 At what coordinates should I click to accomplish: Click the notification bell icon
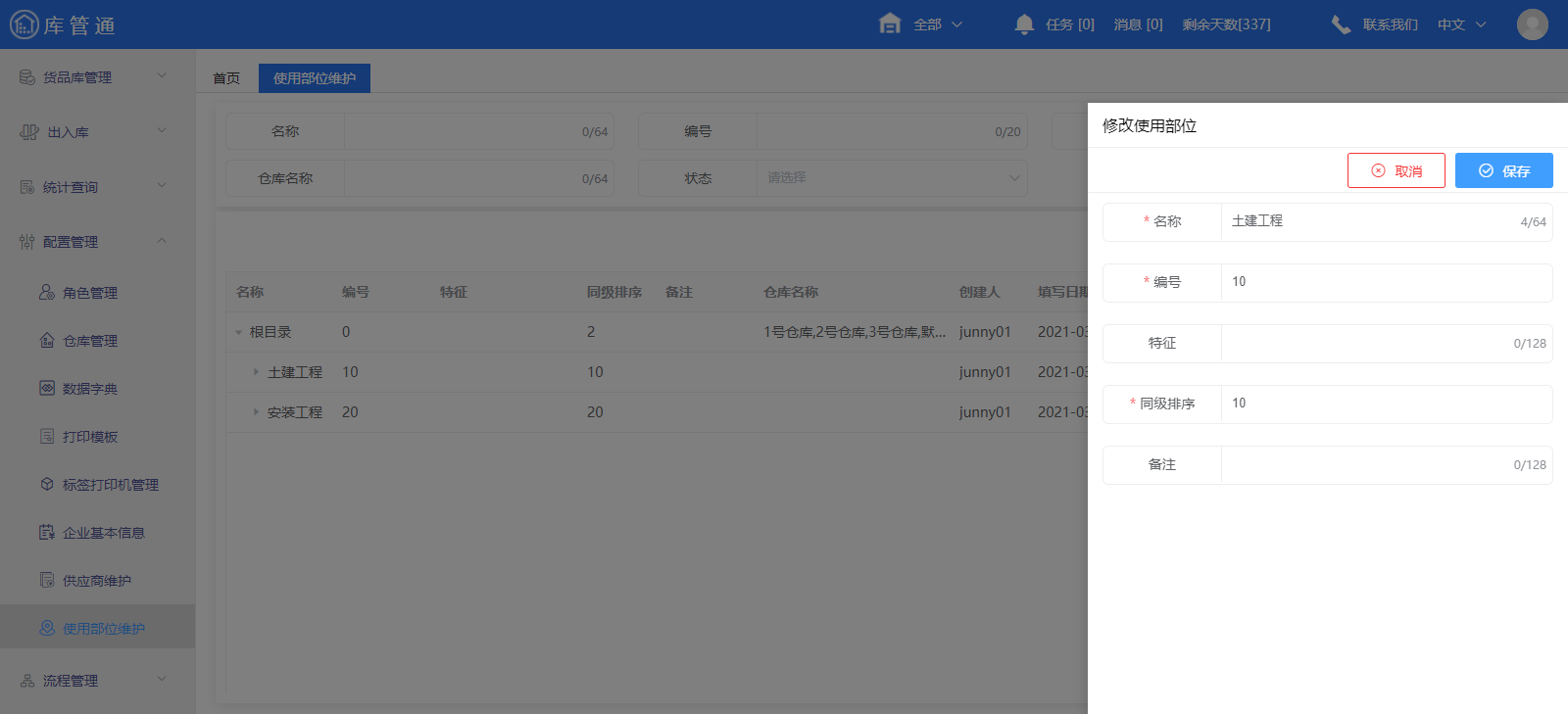pos(1024,24)
